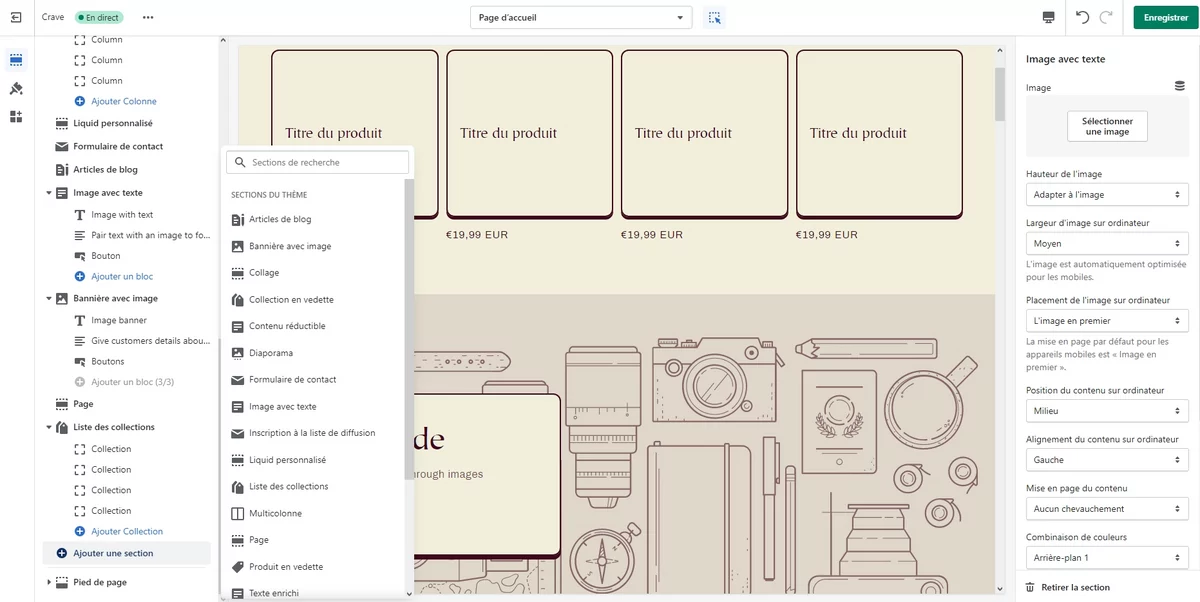Screen dimensions: 1200x602
Task: Expand the Pied de page group
Action: 49,582
